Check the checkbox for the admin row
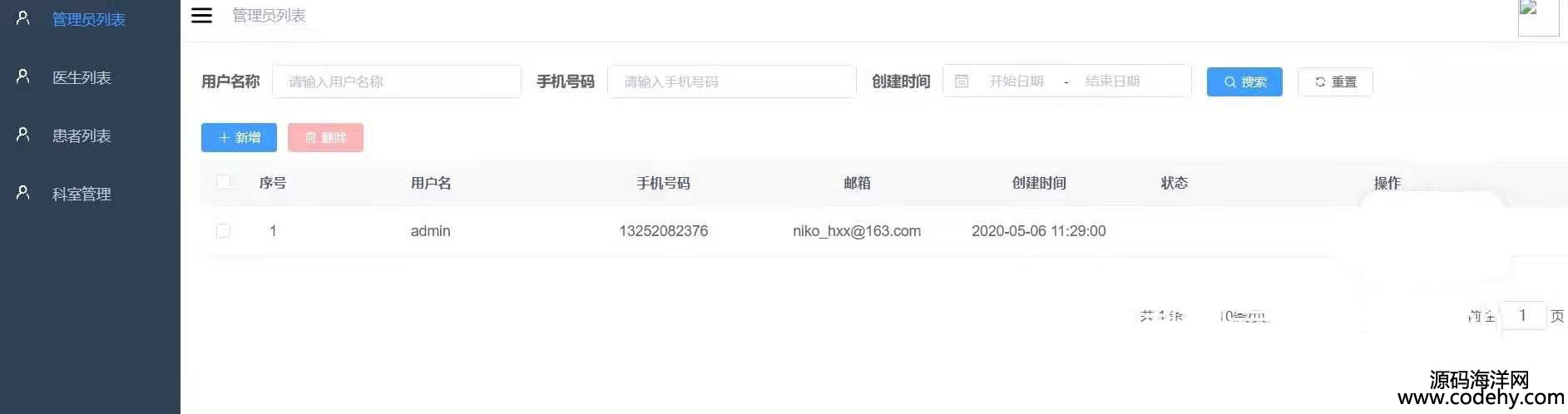 click(x=223, y=231)
